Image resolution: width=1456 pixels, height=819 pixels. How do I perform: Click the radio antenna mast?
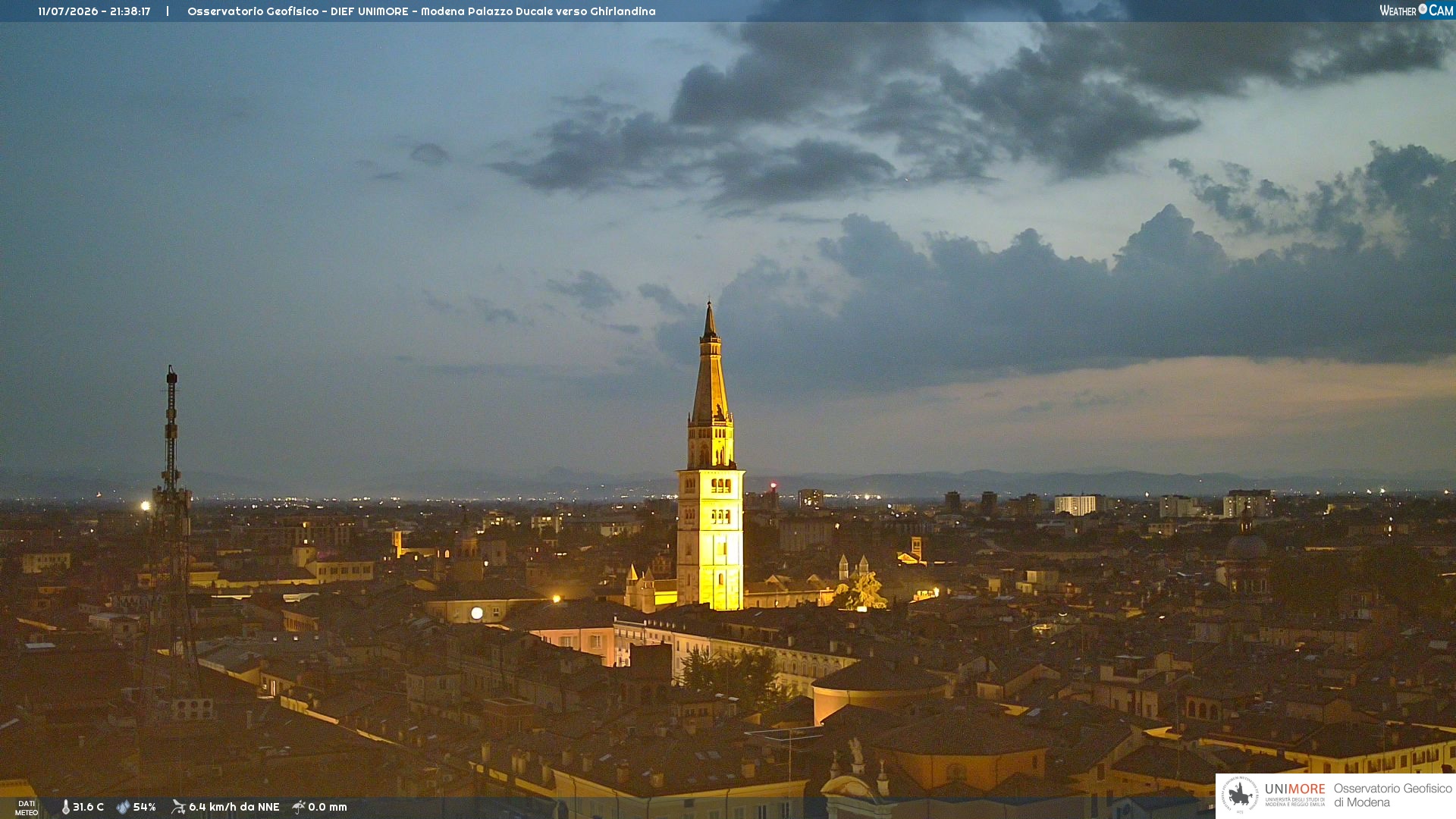coord(171,531)
